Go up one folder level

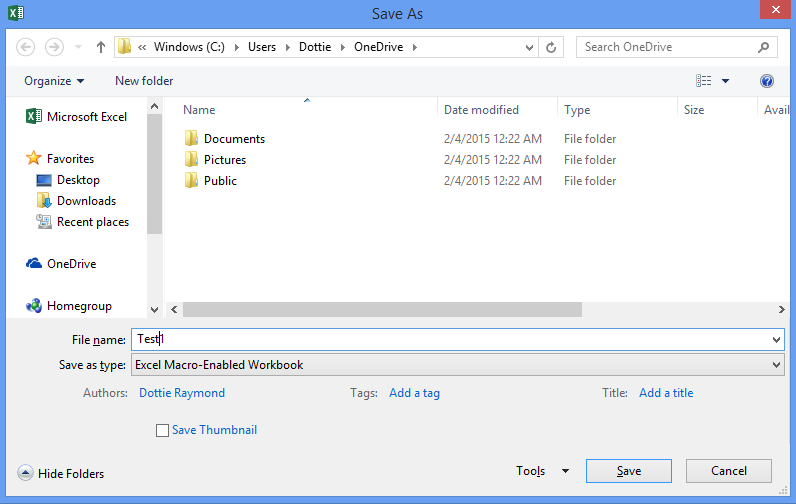point(101,47)
